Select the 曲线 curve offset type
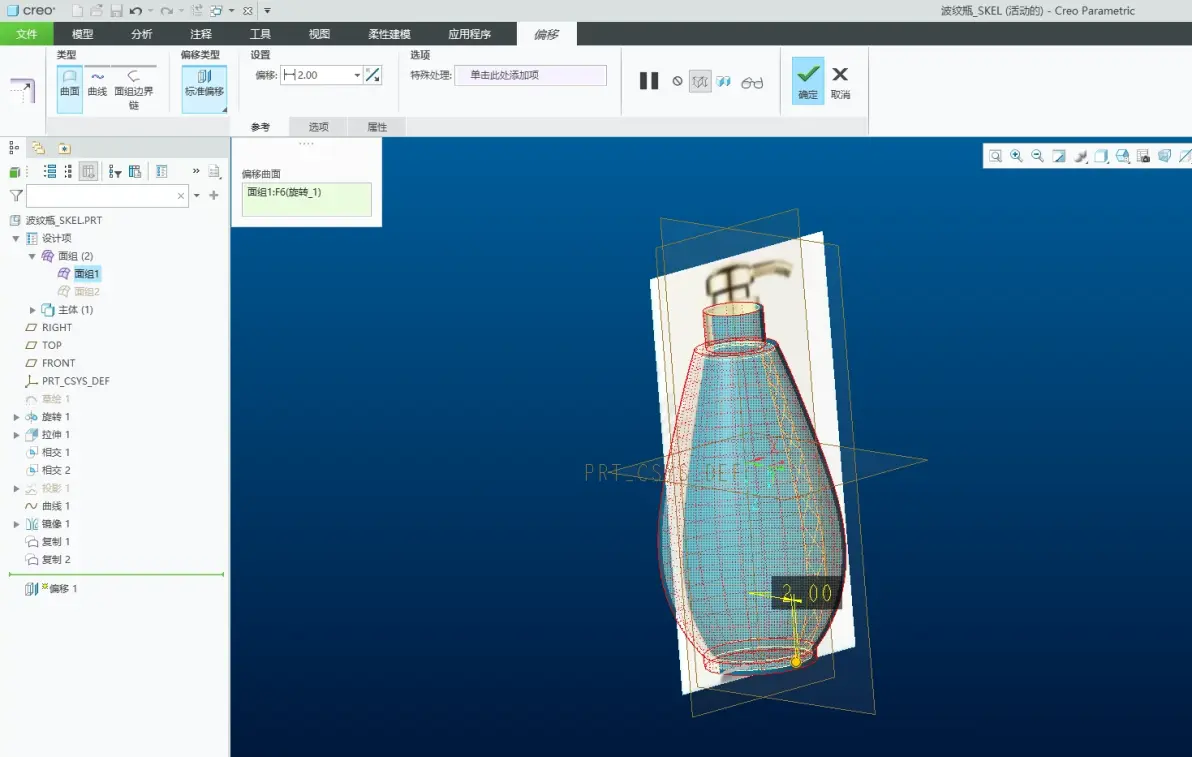The height and width of the screenshot is (757, 1192). [x=97, y=84]
